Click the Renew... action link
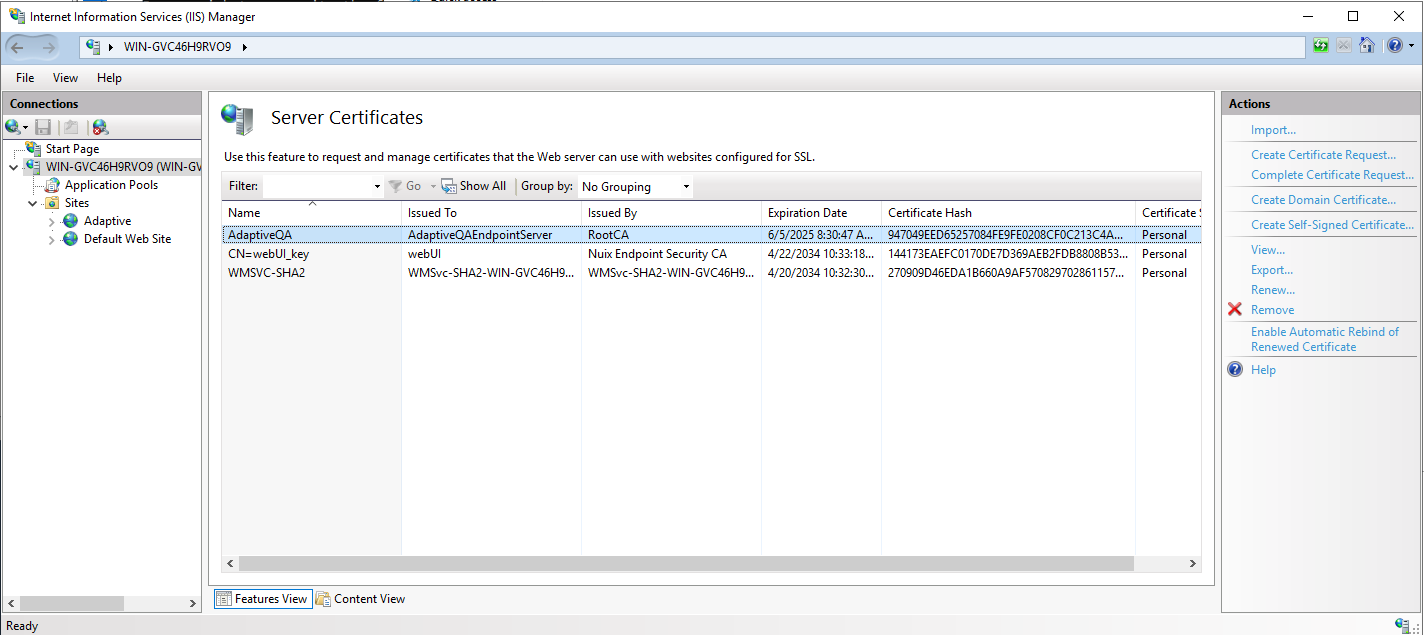1424x635 pixels. (1273, 290)
